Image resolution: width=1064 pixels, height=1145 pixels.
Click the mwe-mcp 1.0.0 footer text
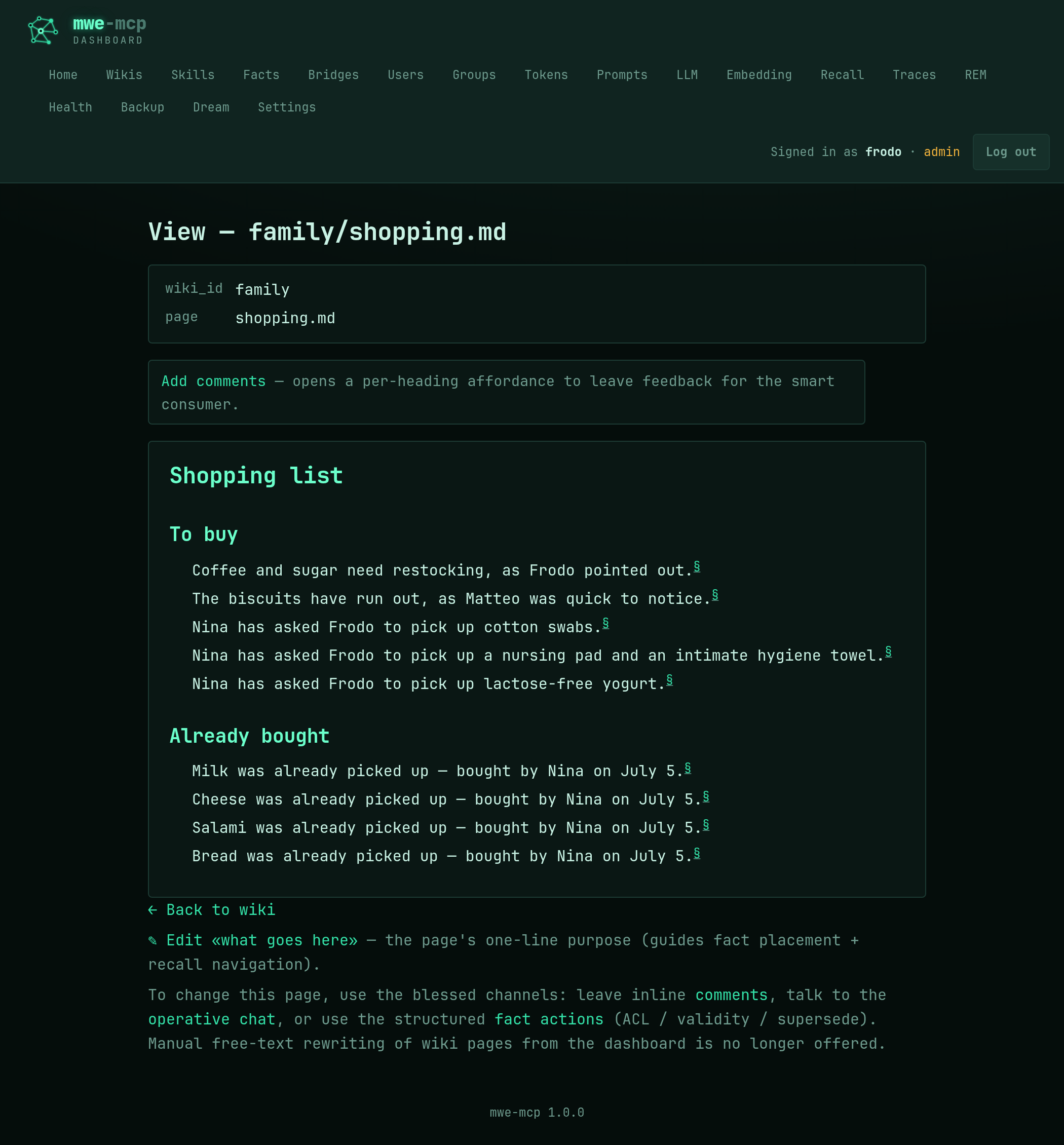click(537, 1112)
